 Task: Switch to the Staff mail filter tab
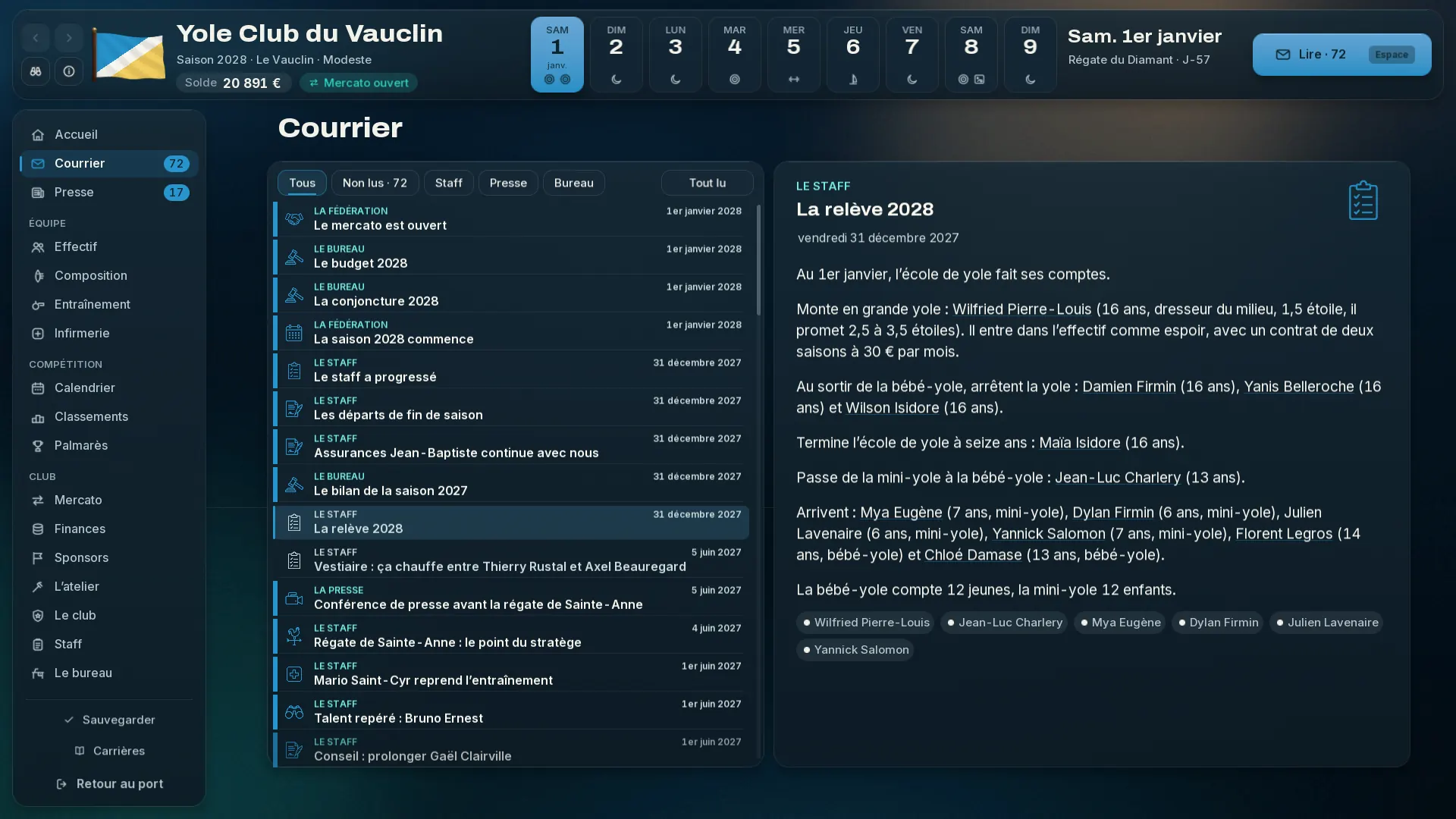tap(448, 183)
